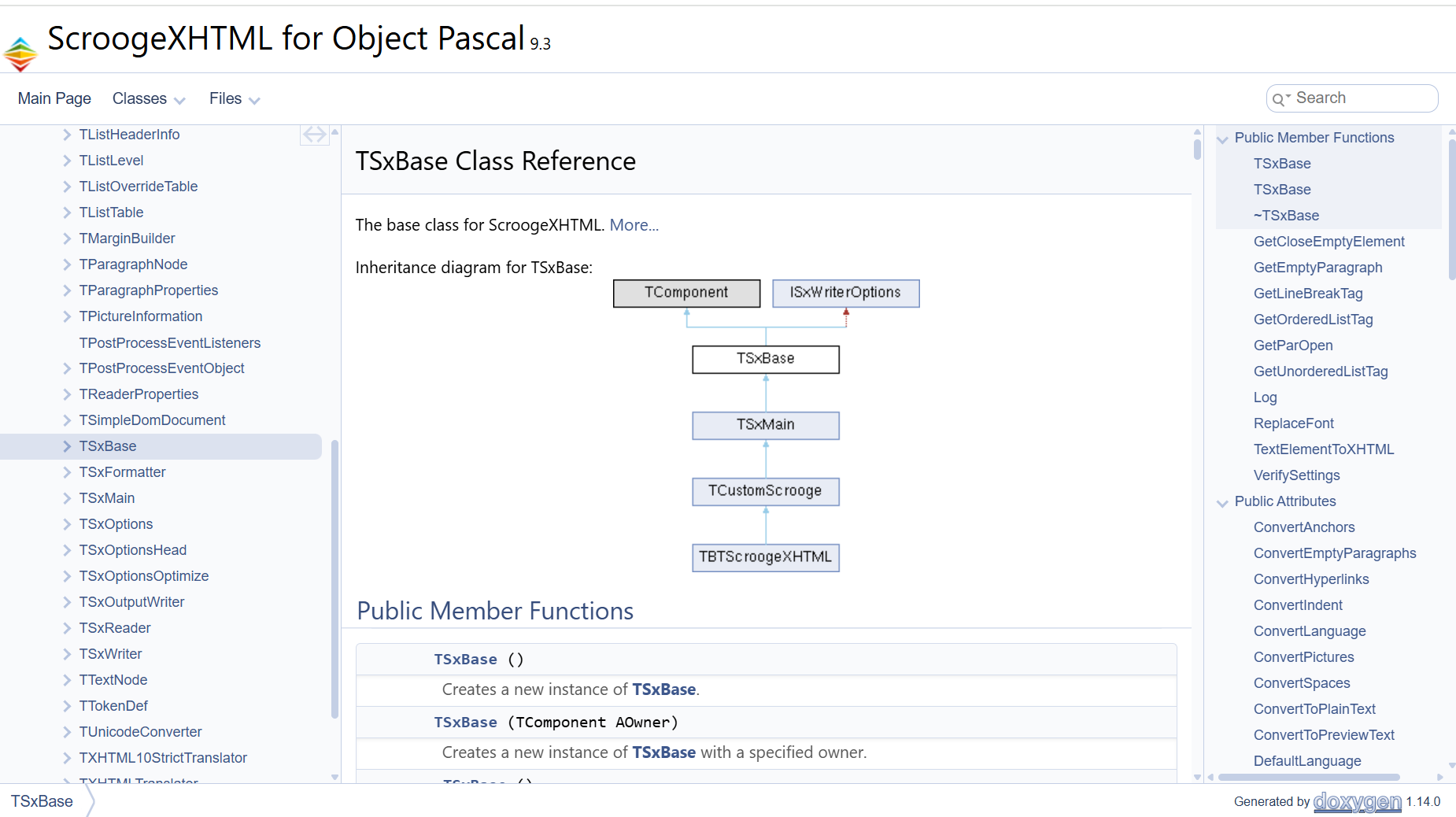
Task: Expand the TListHeaderInfo tree arrow
Action: (67, 135)
